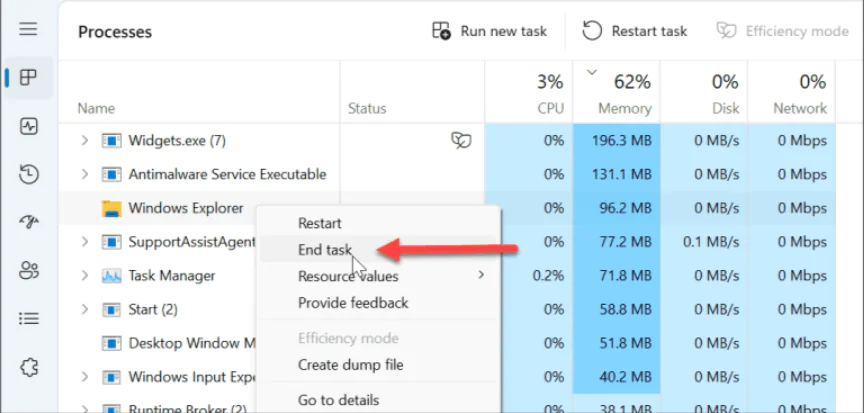
Task: Click the Task Manager process icon
Action: [x=111, y=276]
